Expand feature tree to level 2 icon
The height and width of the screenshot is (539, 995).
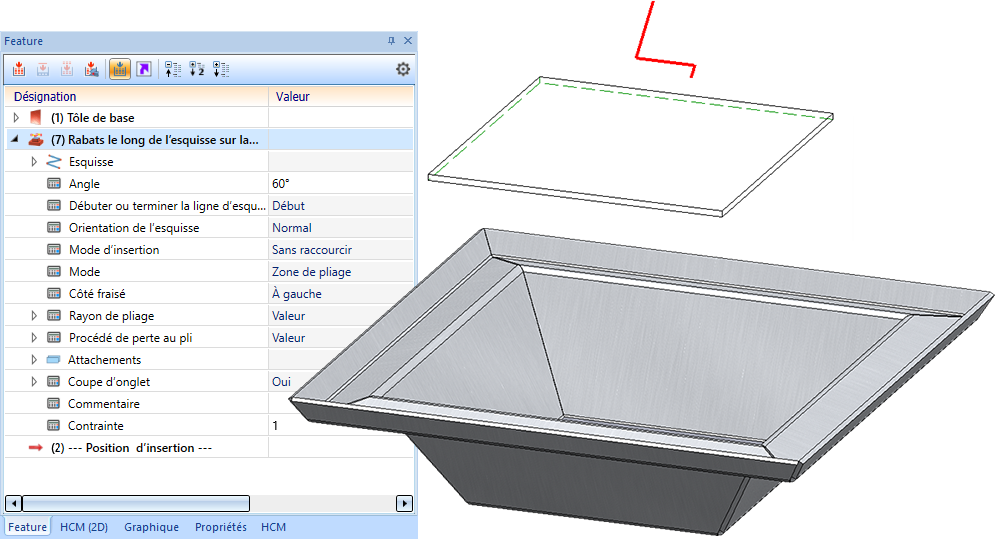pos(197,69)
